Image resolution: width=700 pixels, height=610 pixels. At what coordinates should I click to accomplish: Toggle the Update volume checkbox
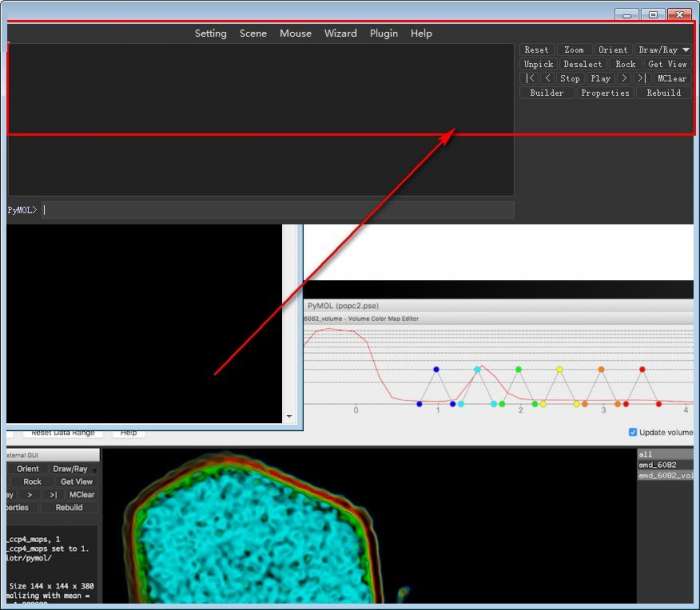pos(632,432)
